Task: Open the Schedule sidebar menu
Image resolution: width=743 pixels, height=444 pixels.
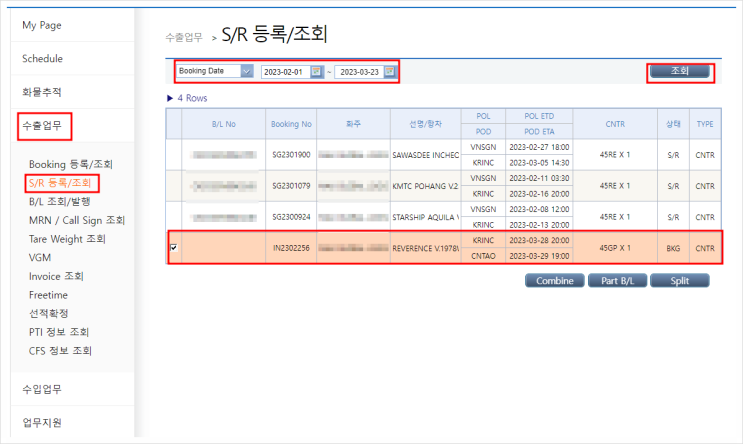Action: pos(42,59)
